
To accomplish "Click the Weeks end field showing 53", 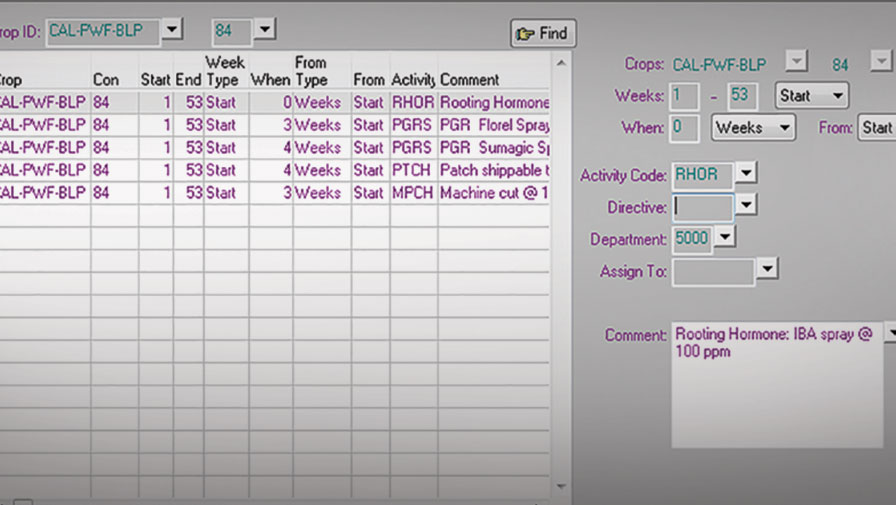I will pos(742,96).
